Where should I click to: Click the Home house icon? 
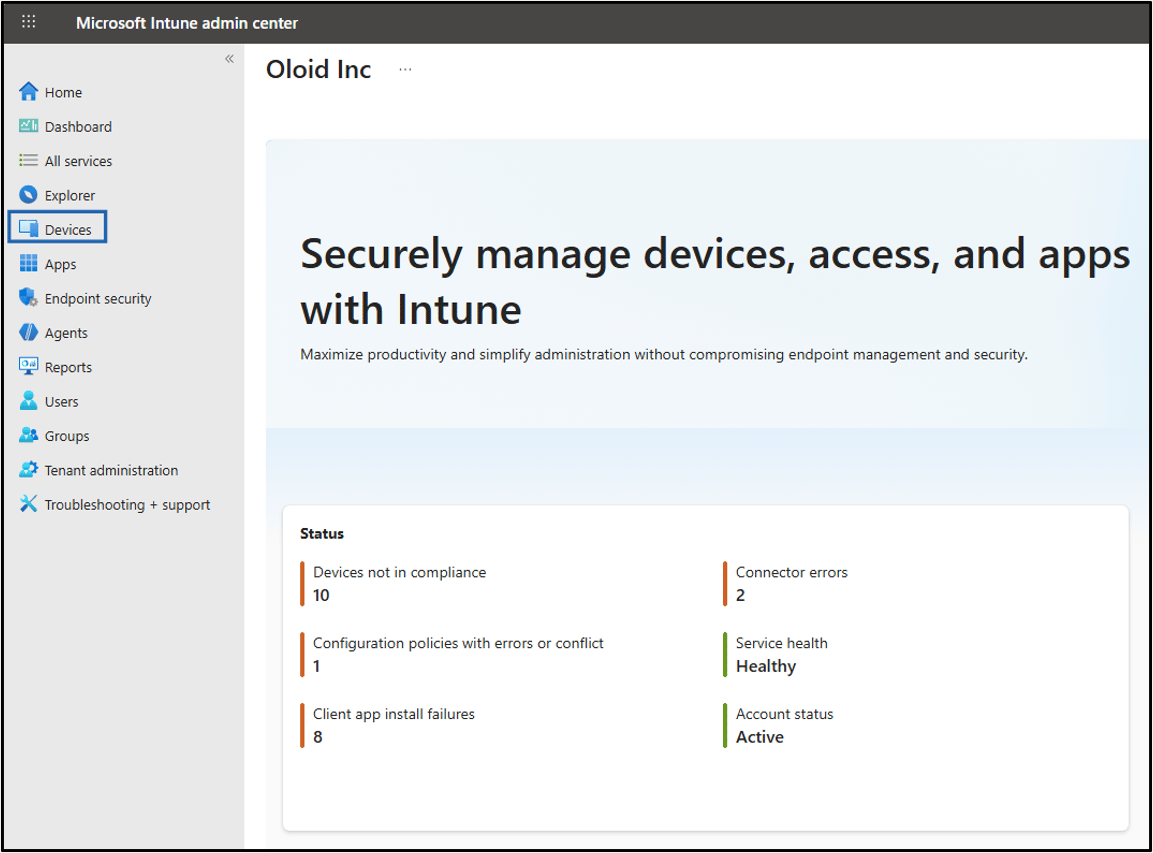pyautogui.click(x=28, y=92)
